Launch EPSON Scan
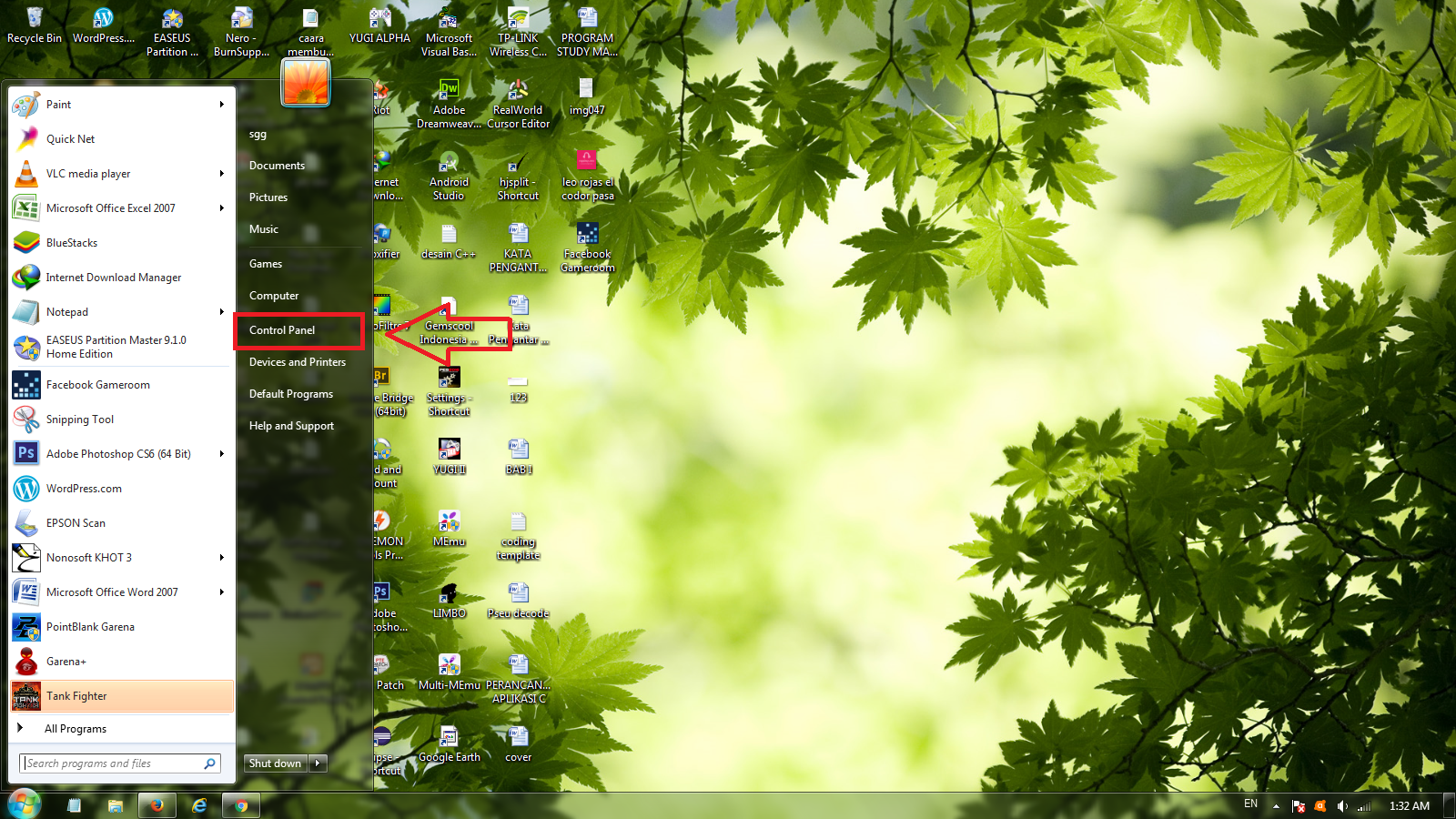The image size is (1456, 819). [x=122, y=523]
